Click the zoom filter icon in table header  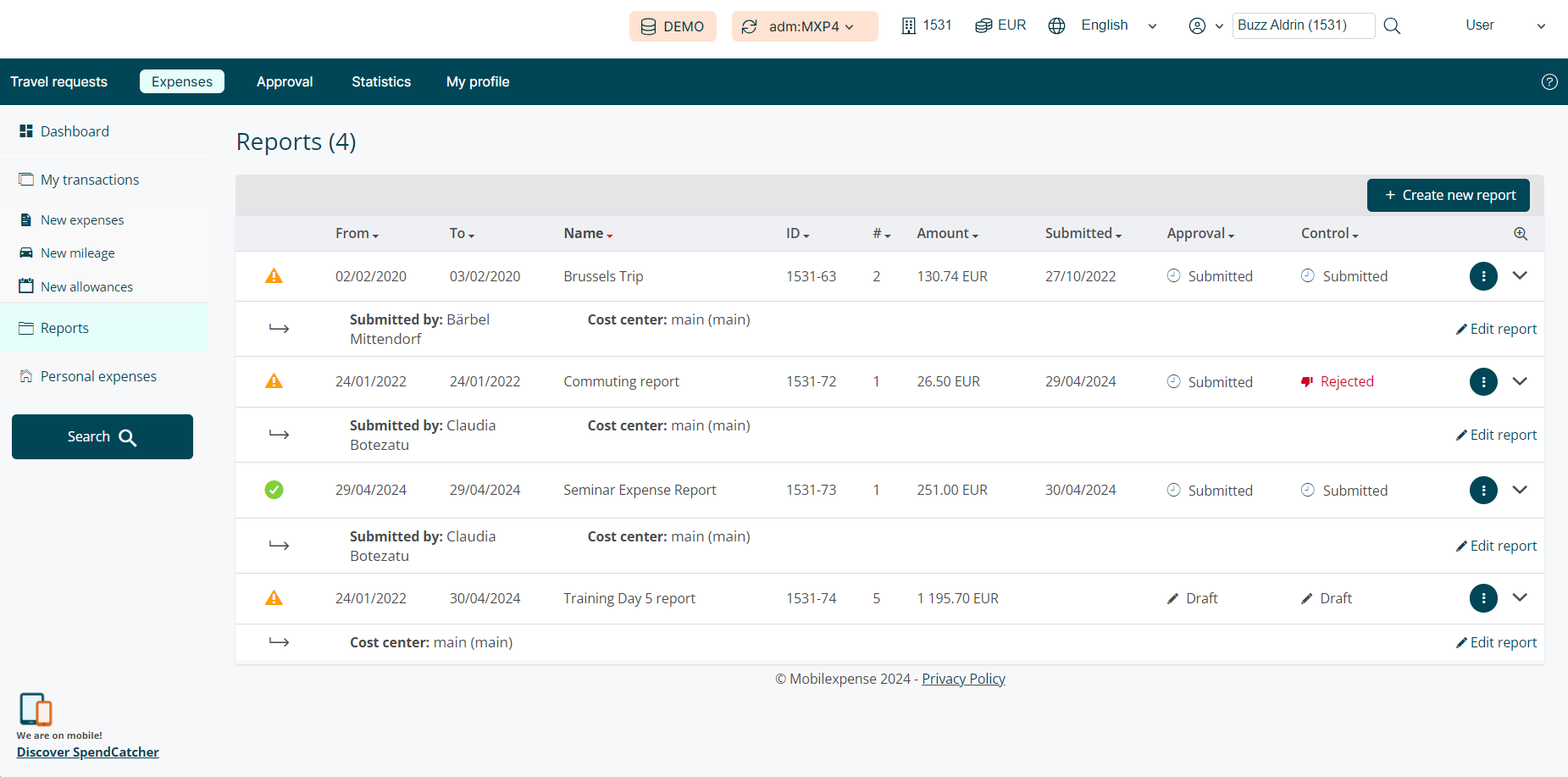1521,234
